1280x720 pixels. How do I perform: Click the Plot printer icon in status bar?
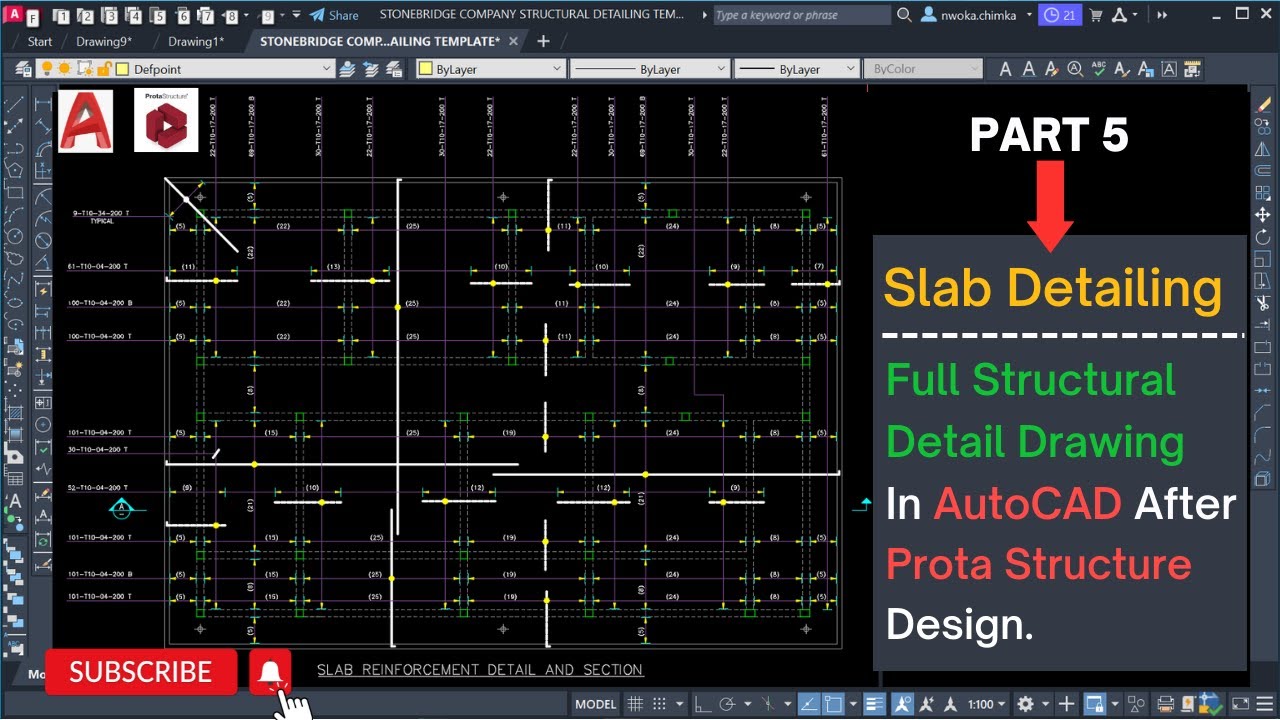[x=1165, y=704]
